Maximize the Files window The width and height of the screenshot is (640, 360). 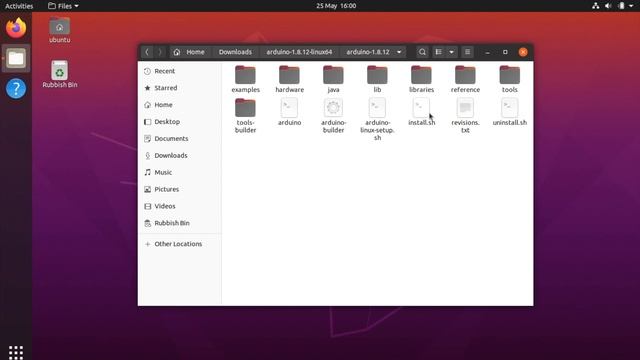505,52
